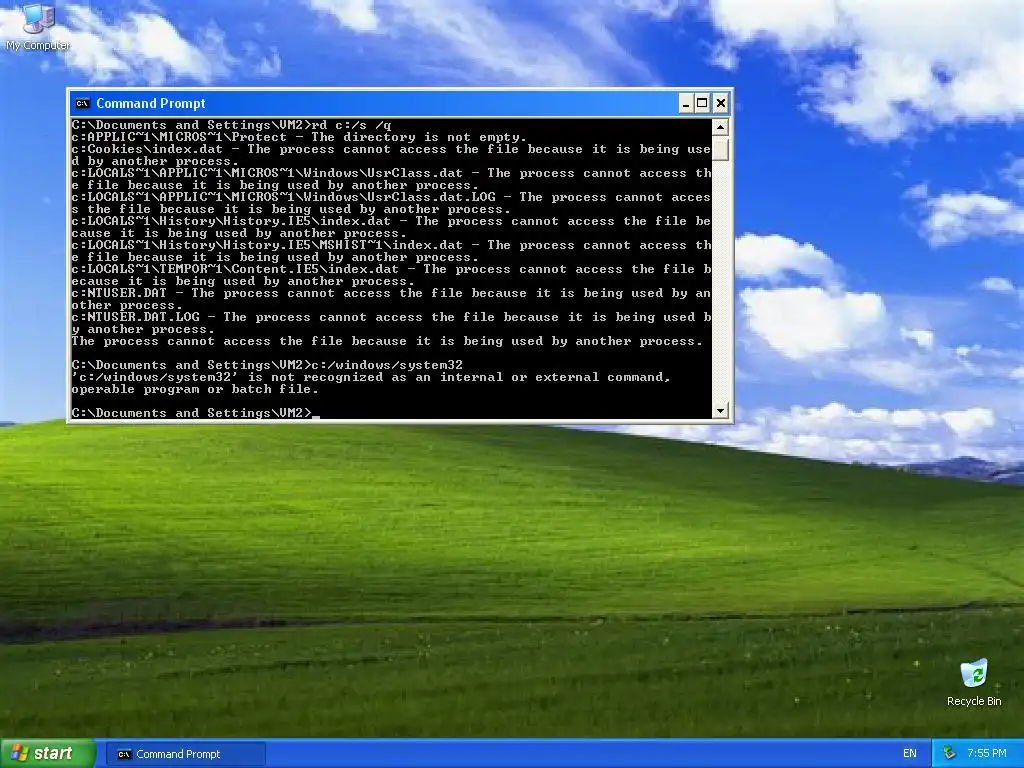Click the 'c:/windows/system32' typed command
The height and width of the screenshot is (768, 1024).
[387, 365]
